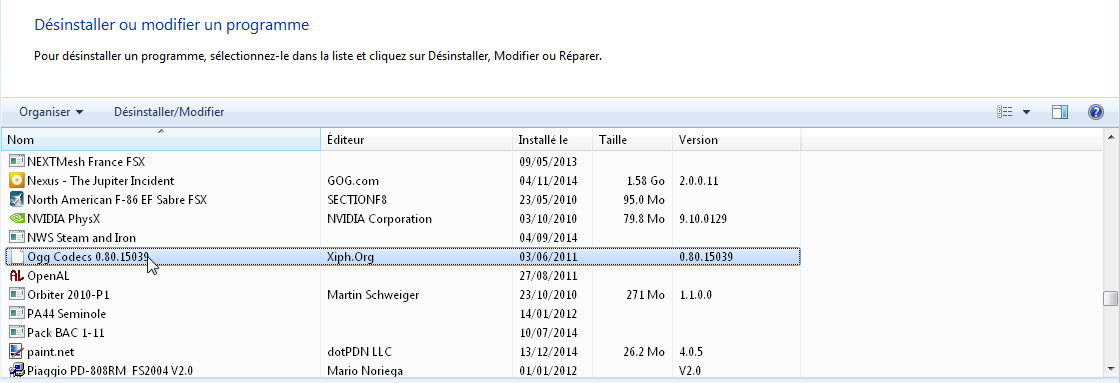This screenshot has height=383, width=1120.
Task: Select the paint.net program name
Action: coord(51,352)
